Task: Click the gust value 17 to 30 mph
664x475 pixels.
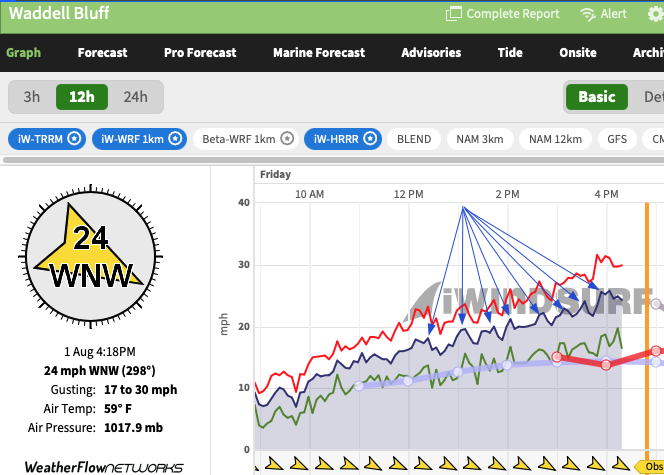Action: [x=141, y=390]
